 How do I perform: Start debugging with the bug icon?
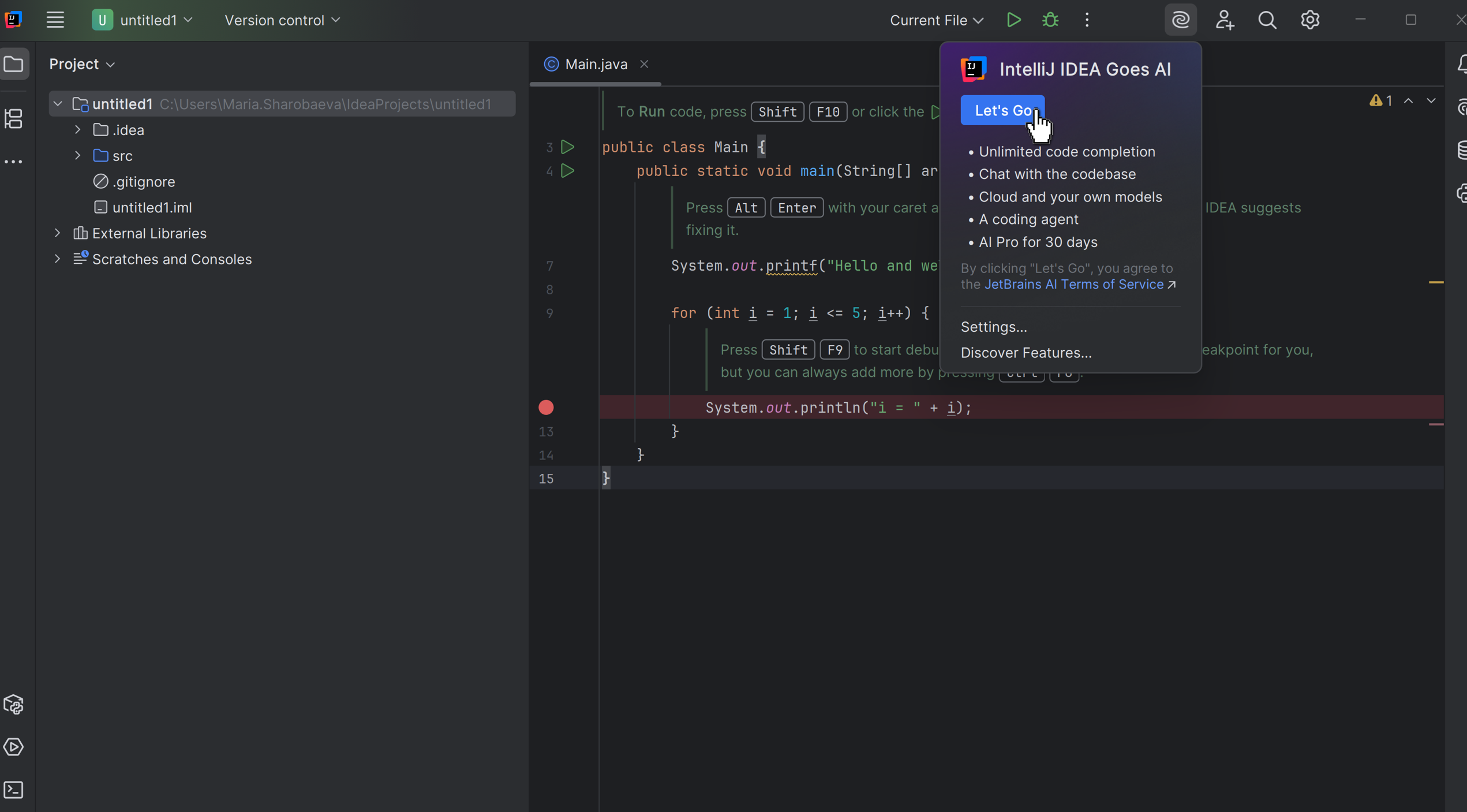tap(1050, 20)
